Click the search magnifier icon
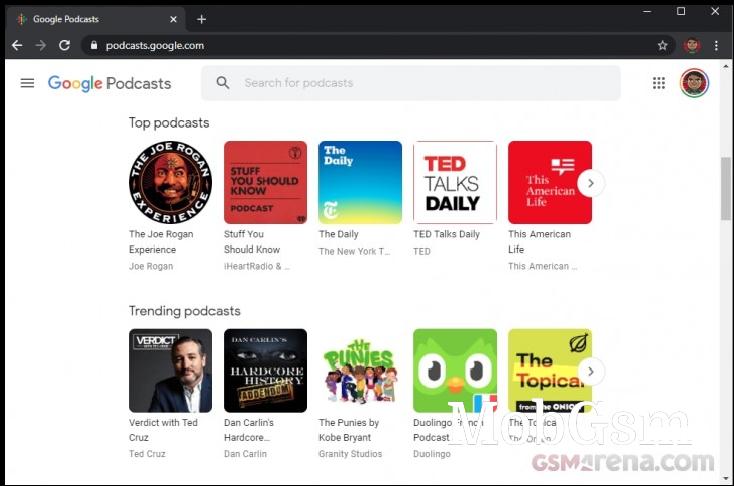 223,83
